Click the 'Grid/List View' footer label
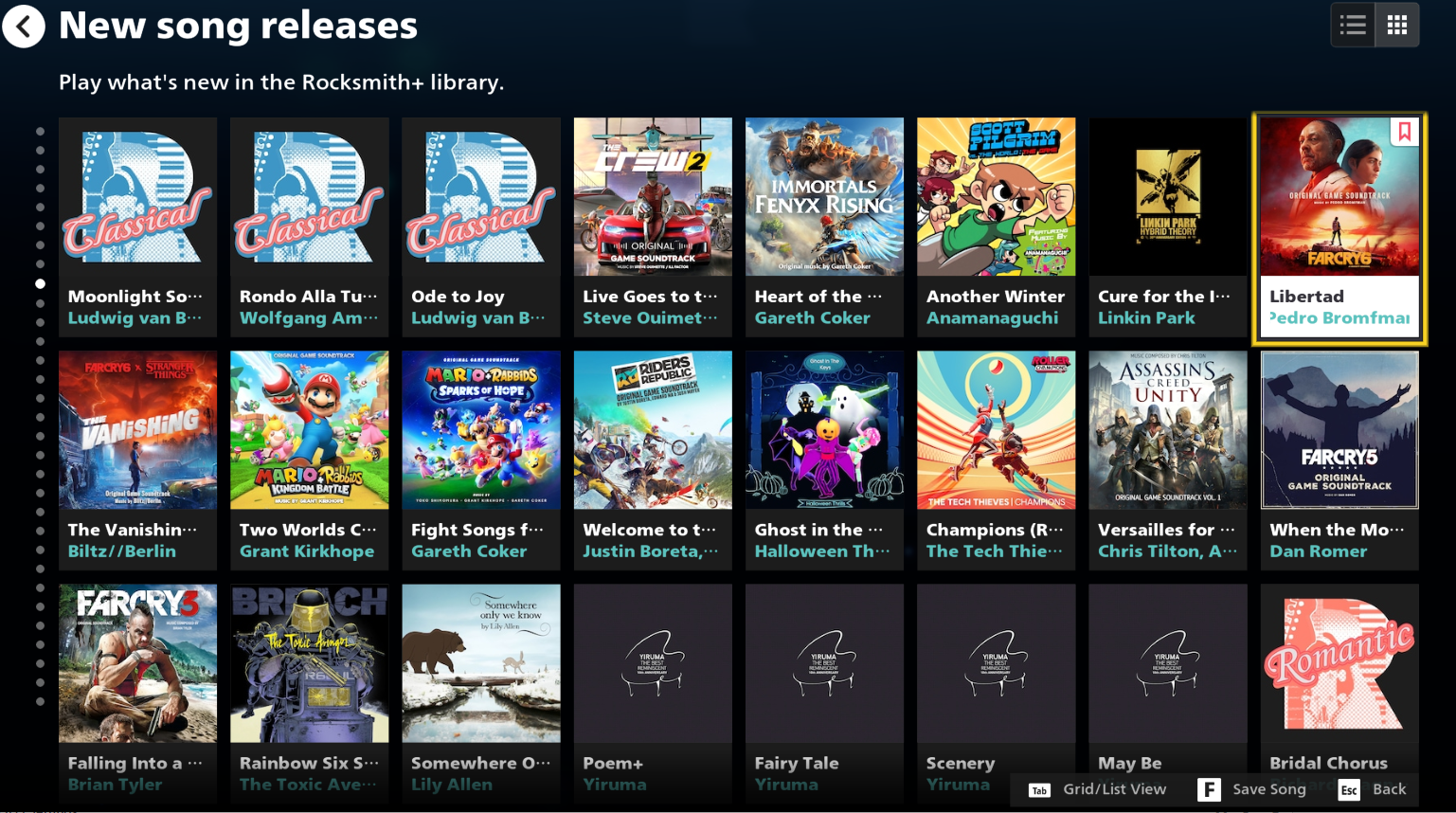Screen dimensions: 1456x813 coord(1115,789)
